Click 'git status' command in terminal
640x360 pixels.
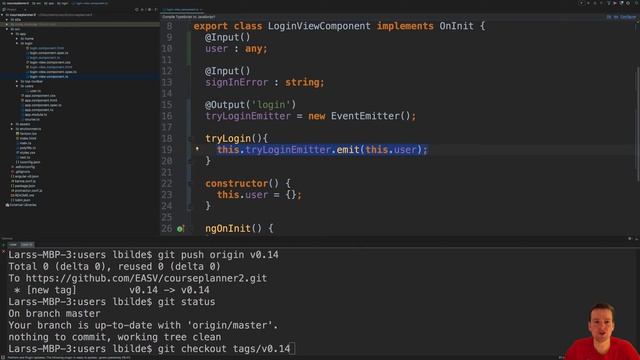(x=187, y=302)
